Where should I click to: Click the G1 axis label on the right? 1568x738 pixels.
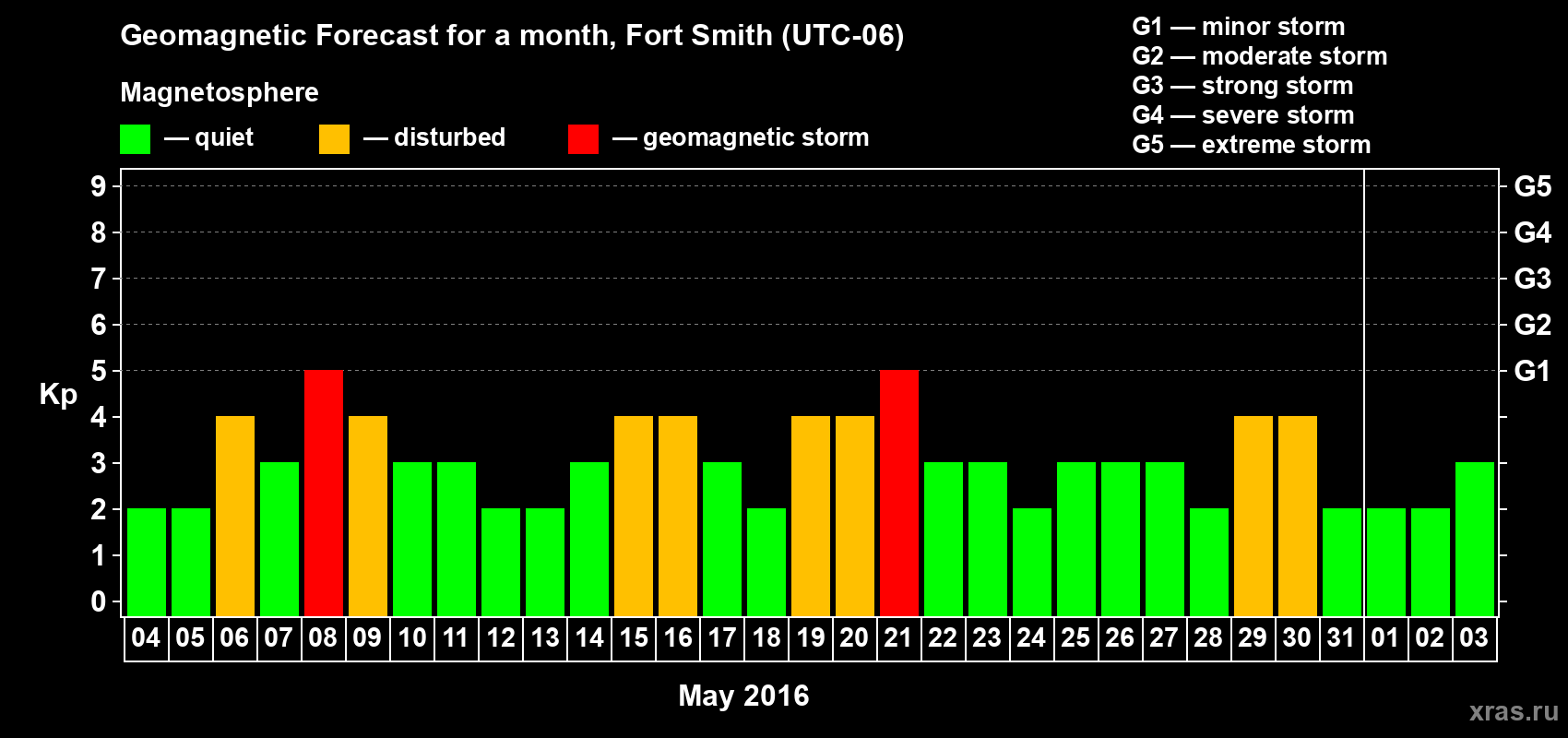pos(1533,371)
